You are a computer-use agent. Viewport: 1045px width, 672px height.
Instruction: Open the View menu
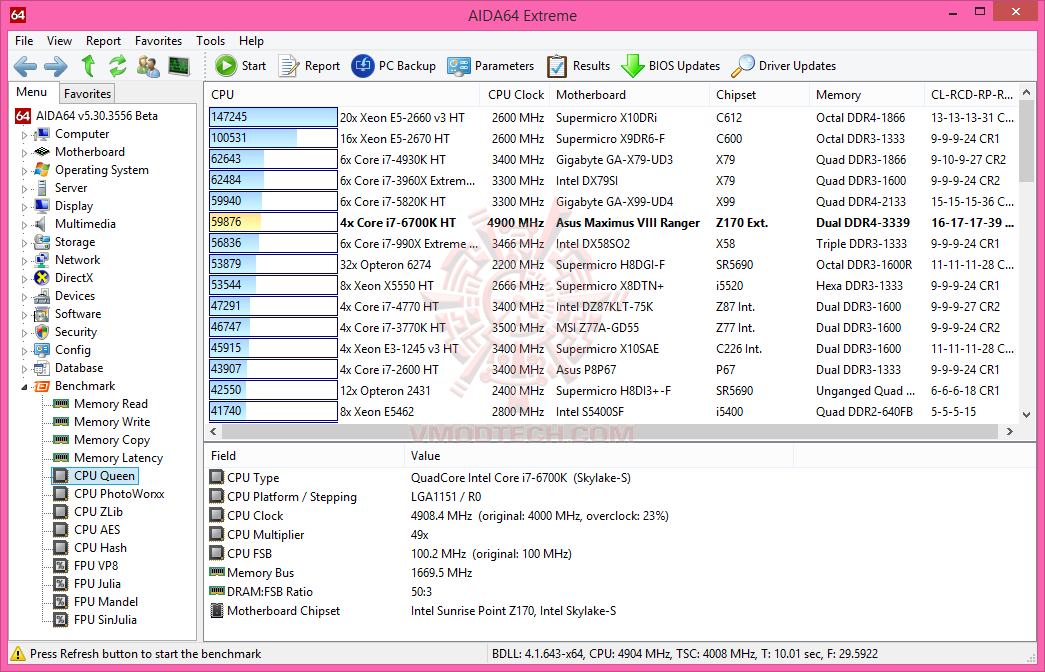point(59,41)
